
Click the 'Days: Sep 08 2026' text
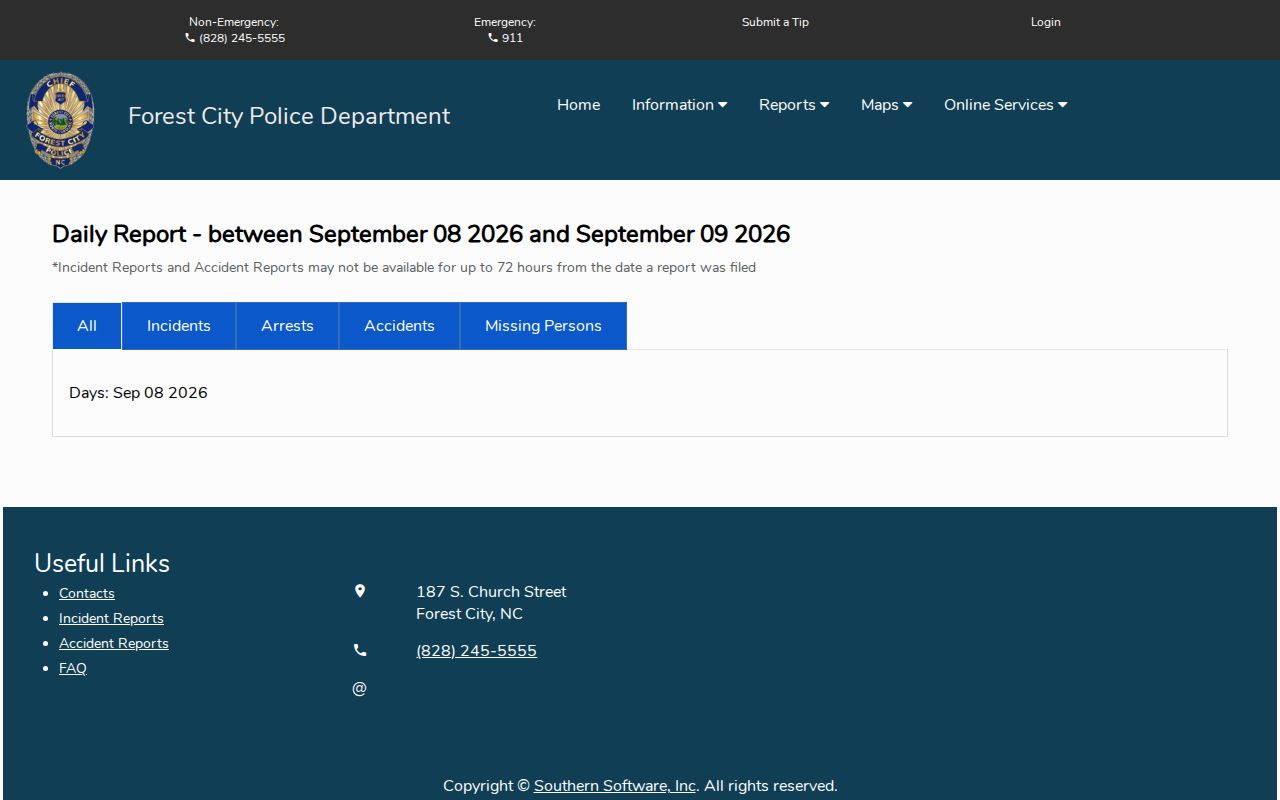click(138, 393)
